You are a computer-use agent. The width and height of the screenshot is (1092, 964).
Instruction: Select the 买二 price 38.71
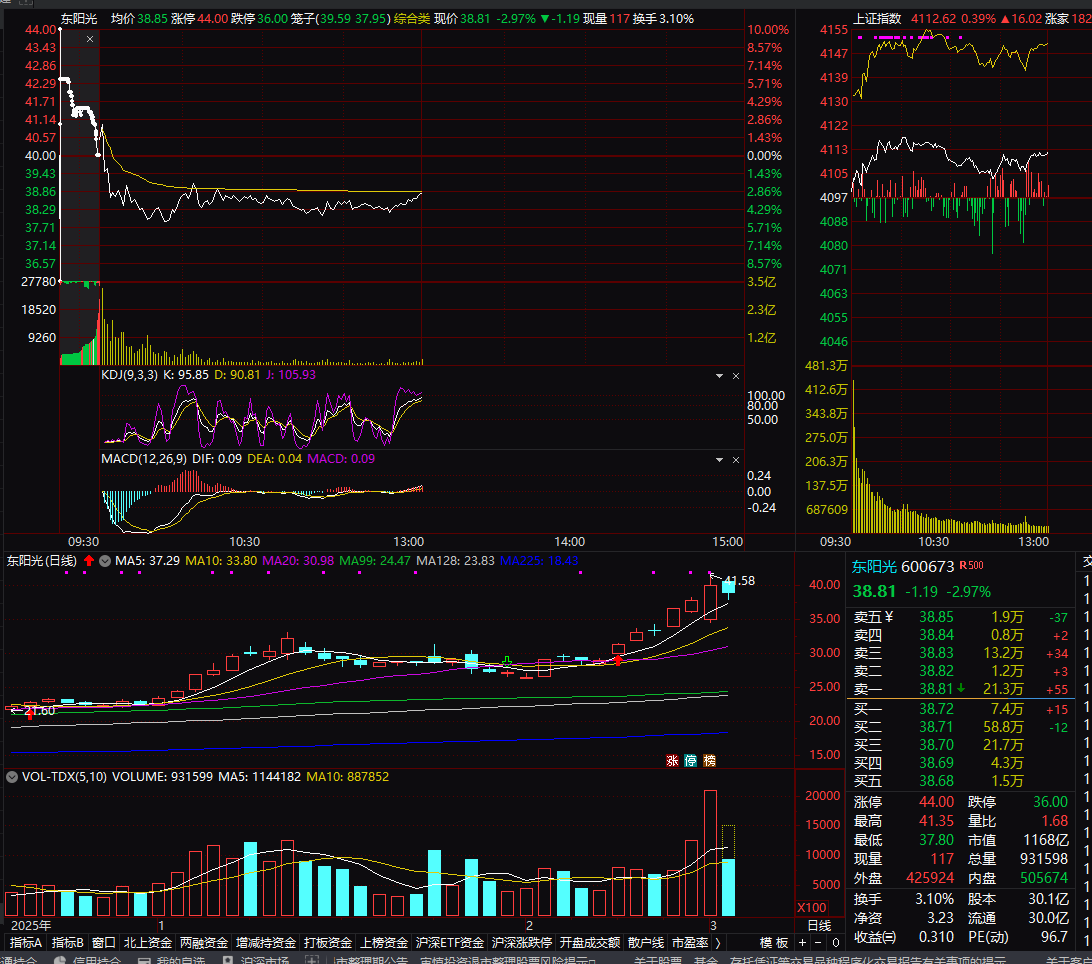tap(936, 727)
